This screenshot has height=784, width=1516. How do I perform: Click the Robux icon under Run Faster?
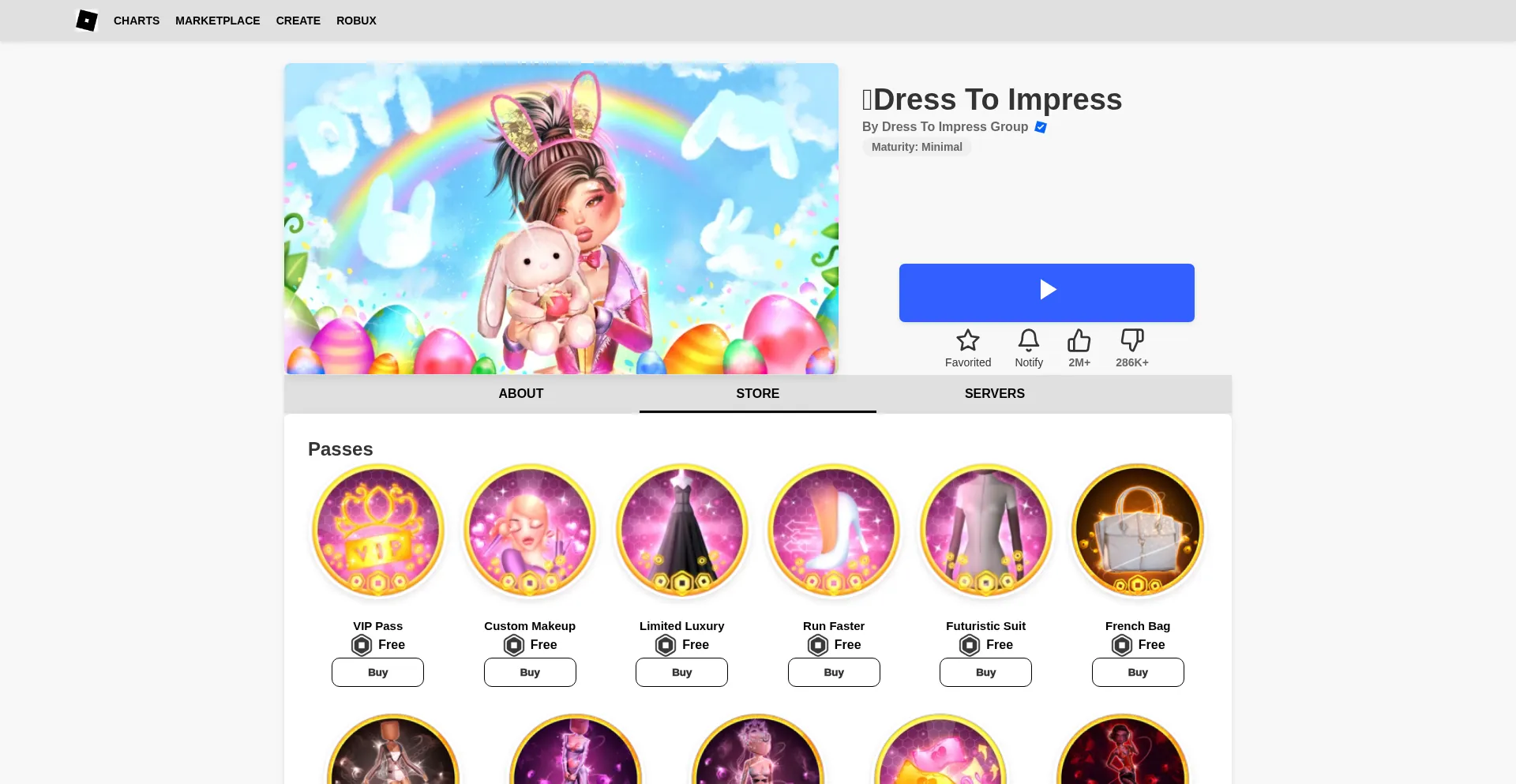tap(818, 645)
